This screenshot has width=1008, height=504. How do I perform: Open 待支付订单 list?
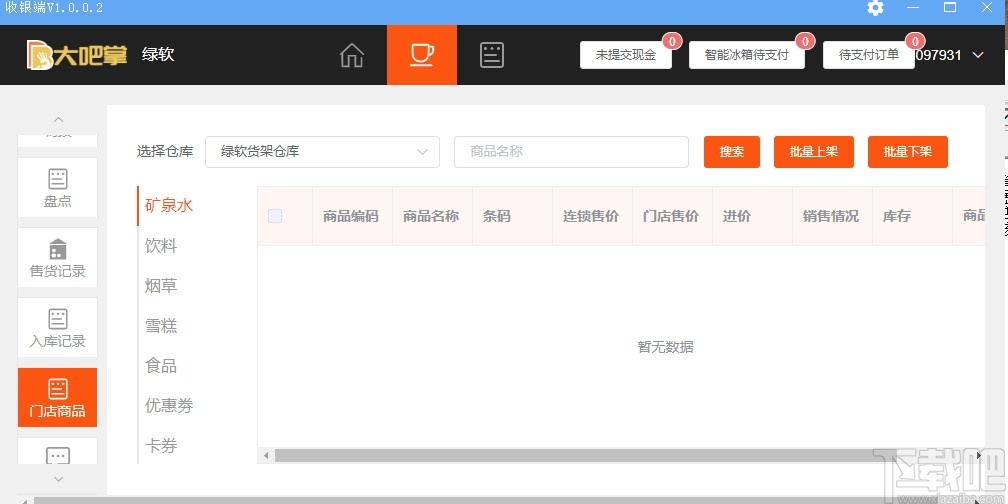(x=868, y=55)
